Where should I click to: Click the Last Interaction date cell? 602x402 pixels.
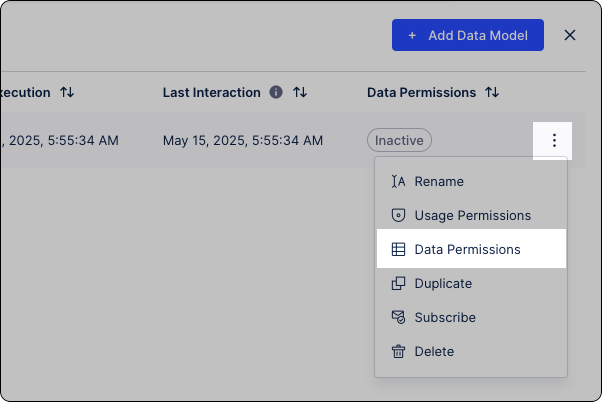tap(243, 141)
